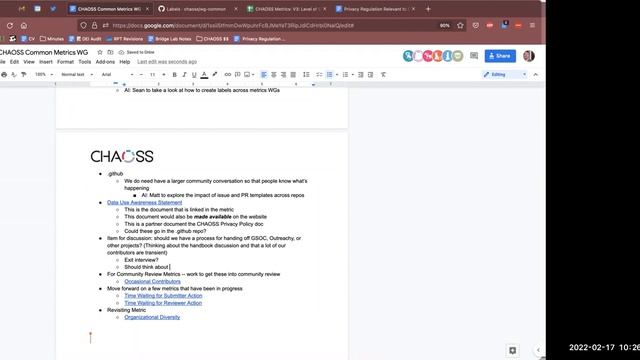Image resolution: width=640 pixels, height=360 pixels.
Task: Check the Saved to Drive status
Action: [x=136, y=52]
